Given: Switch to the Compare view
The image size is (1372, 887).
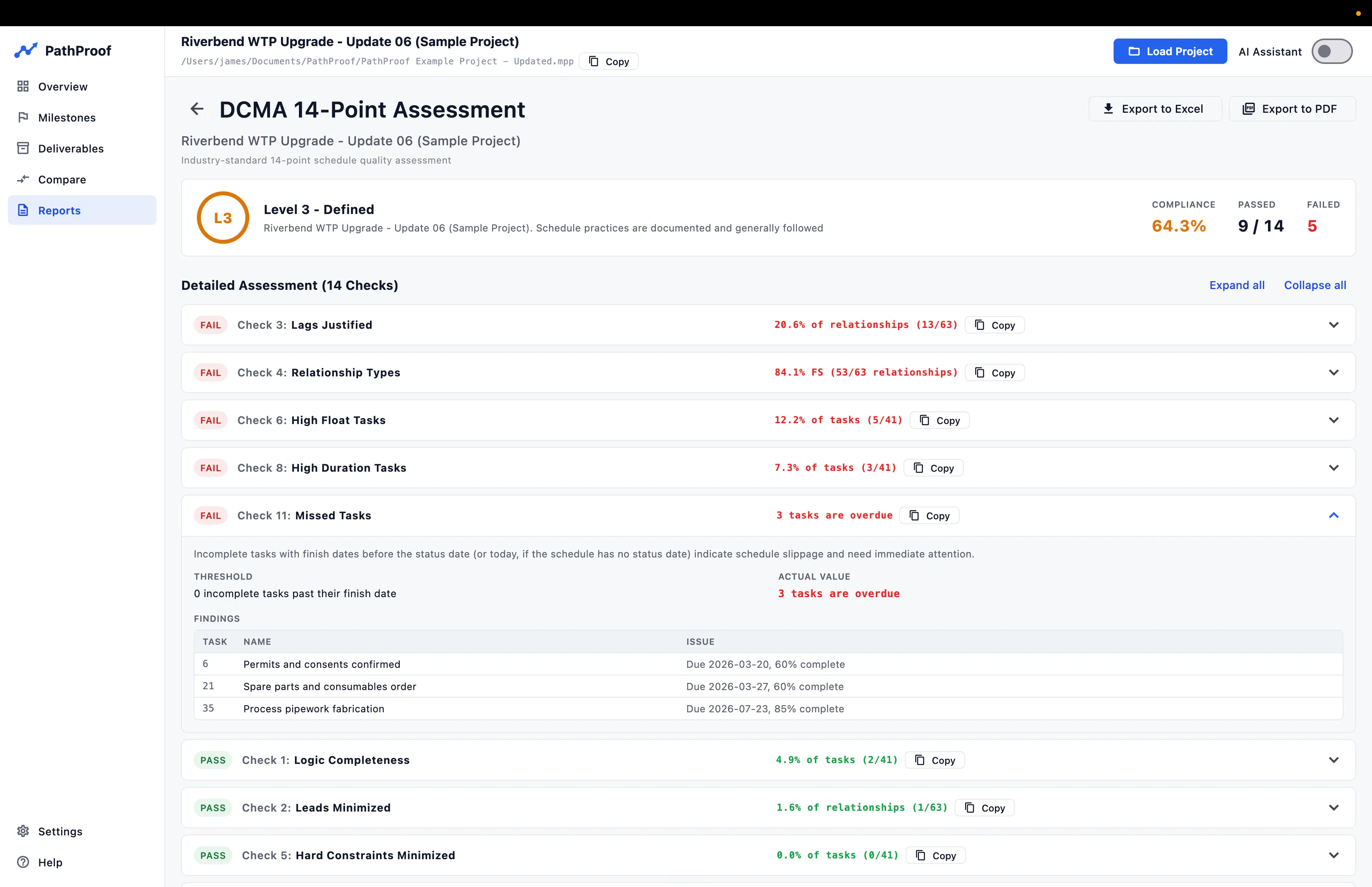Looking at the screenshot, I should click(x=82, y=180).
